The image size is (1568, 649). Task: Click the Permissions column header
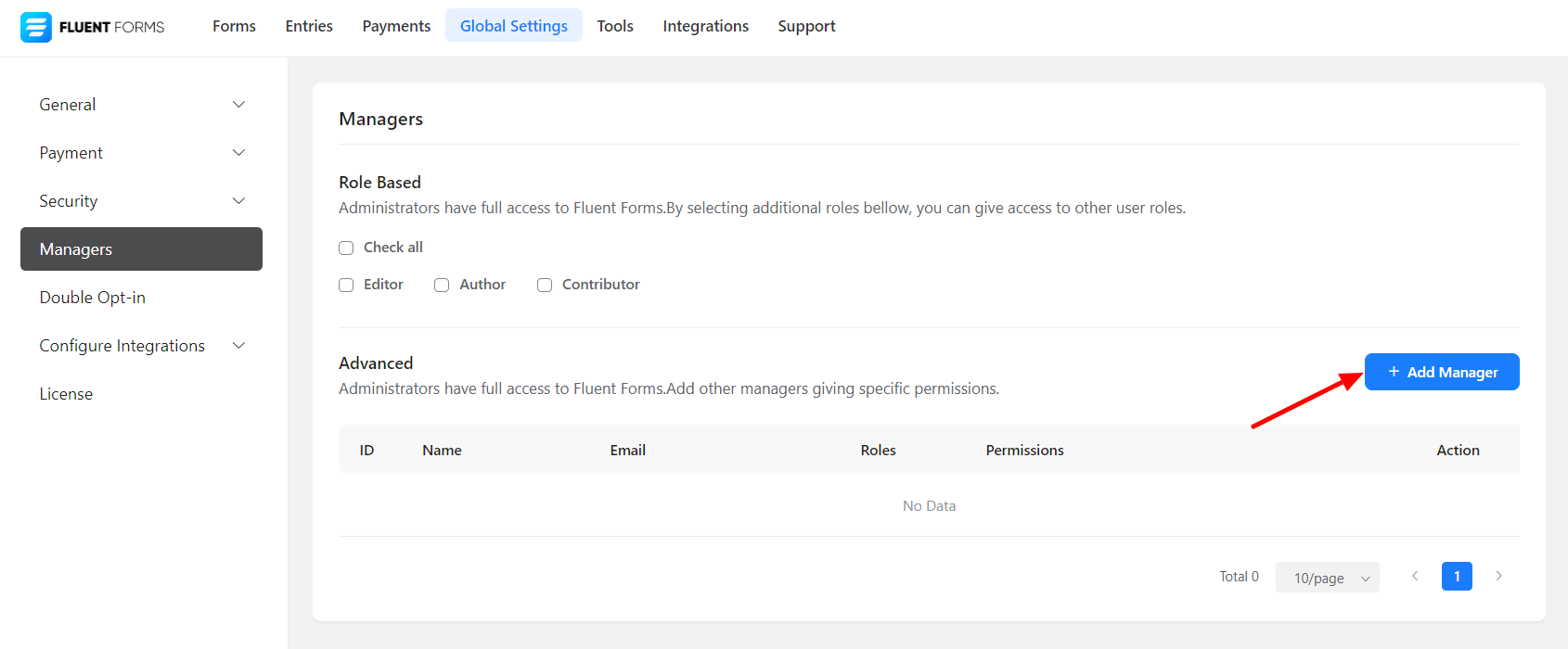(1024, 450)
